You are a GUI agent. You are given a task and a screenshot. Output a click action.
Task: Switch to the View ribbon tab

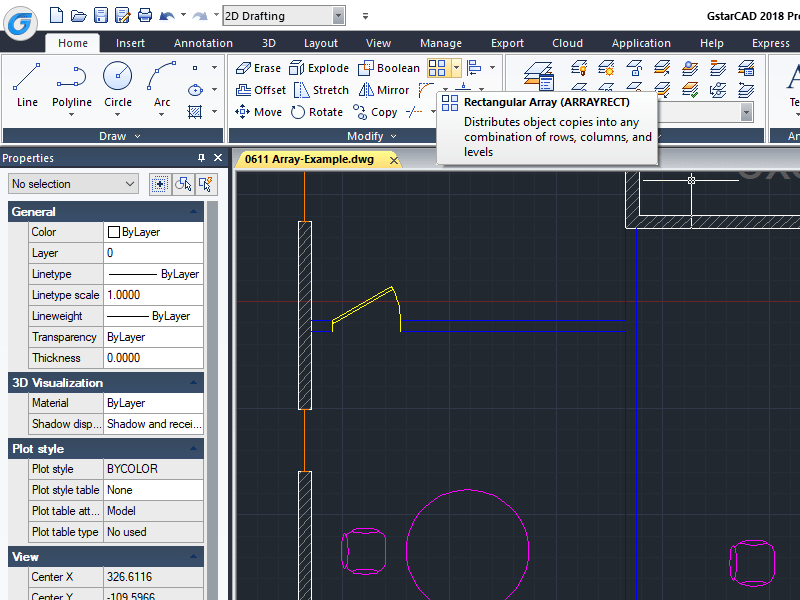378,43
